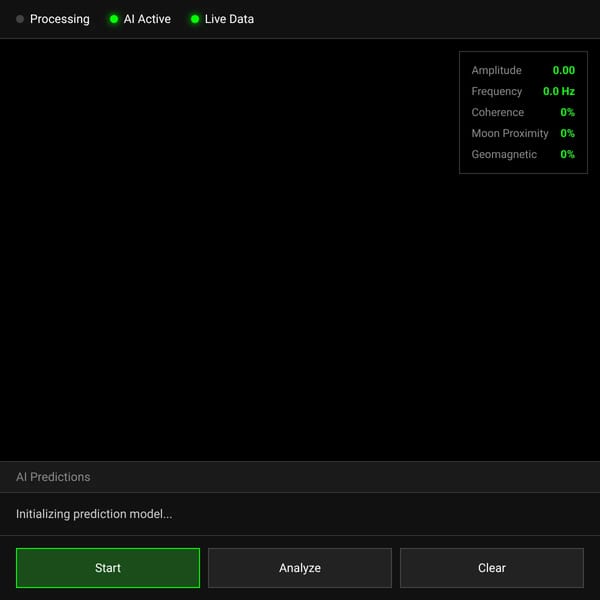This screenshot has height=600, width=600.
Task: Select the Processing status label
Action: pyautogui.click(x=60, y=19)
